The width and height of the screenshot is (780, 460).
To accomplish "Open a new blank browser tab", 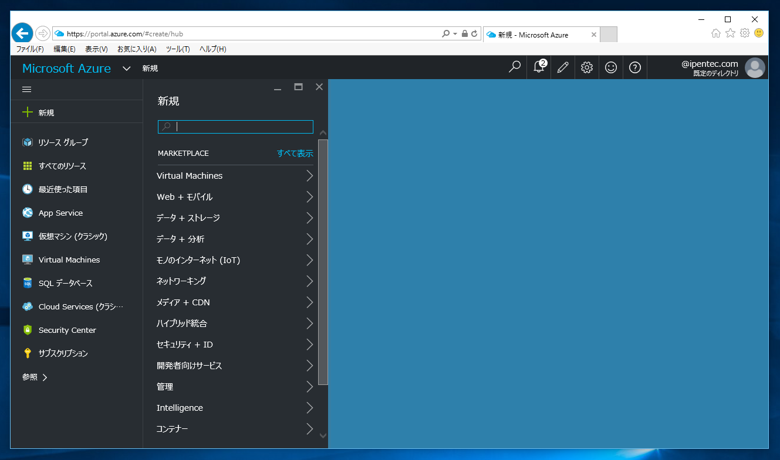I will [x=608, y=34].
